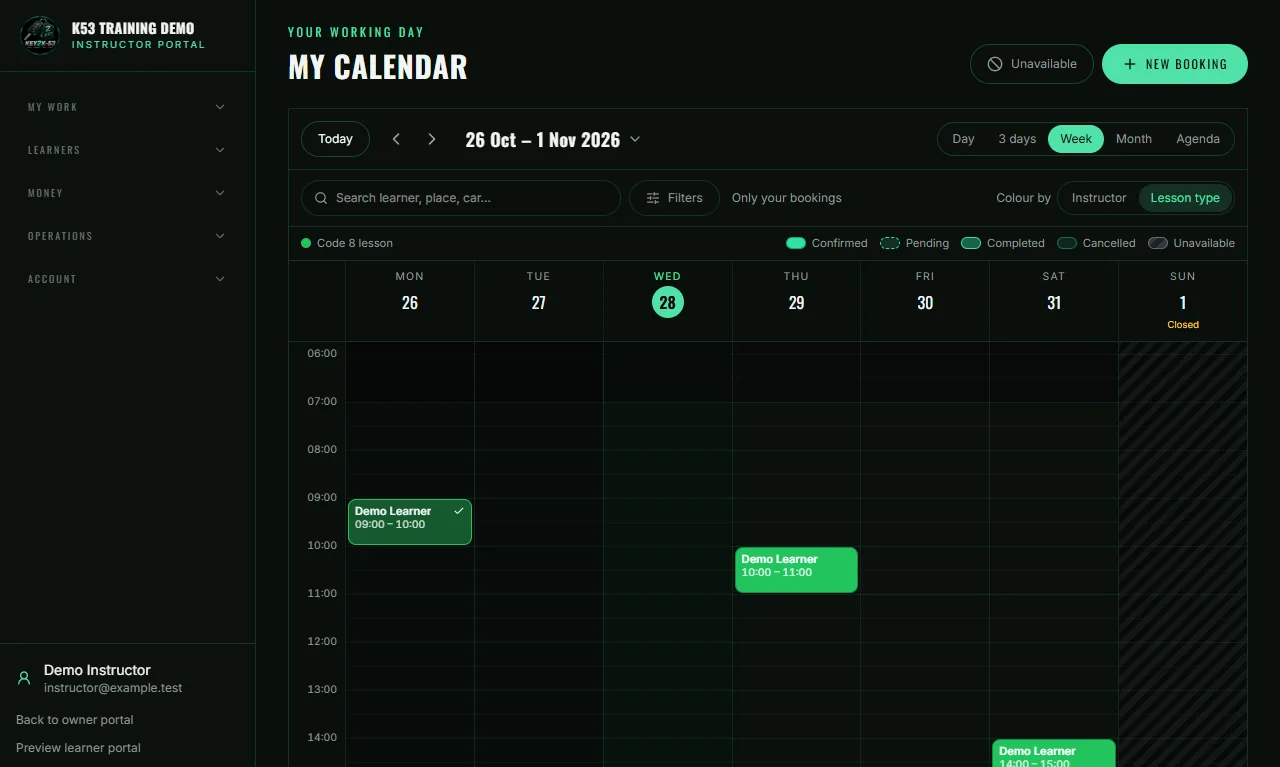Click the Completed status legend swatch

[x=970, y=243]
